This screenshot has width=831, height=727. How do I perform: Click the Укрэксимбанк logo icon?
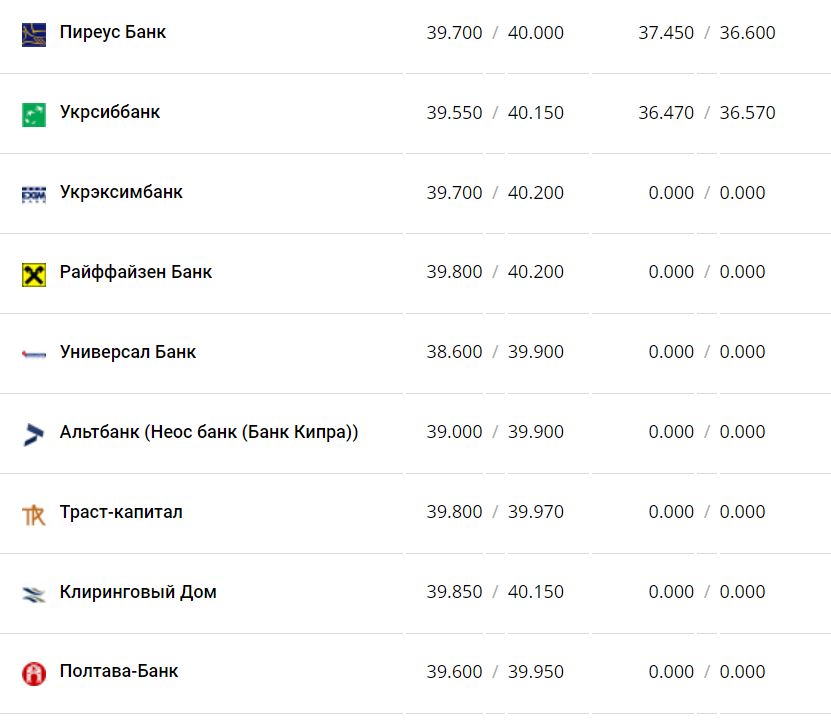pyautogui.click(x=34, y=194)
